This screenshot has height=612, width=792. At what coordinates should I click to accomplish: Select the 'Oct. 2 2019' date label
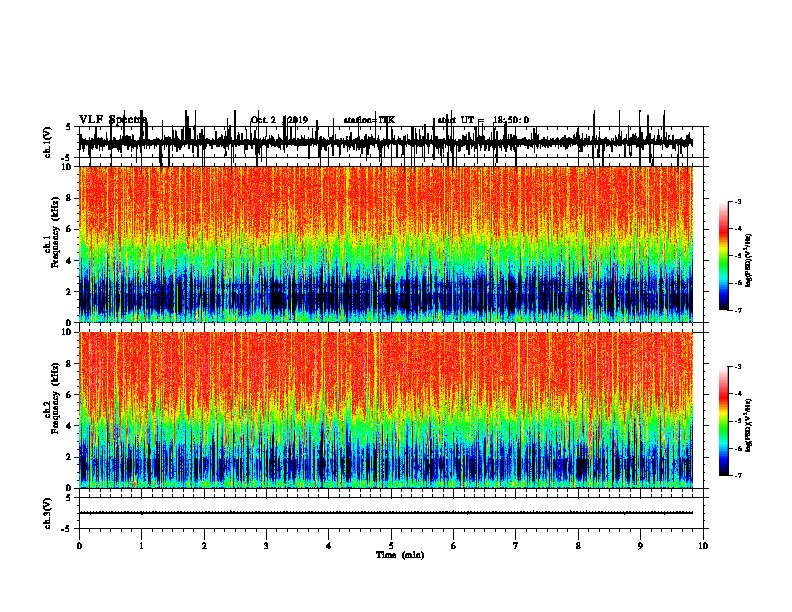[279, 120]
